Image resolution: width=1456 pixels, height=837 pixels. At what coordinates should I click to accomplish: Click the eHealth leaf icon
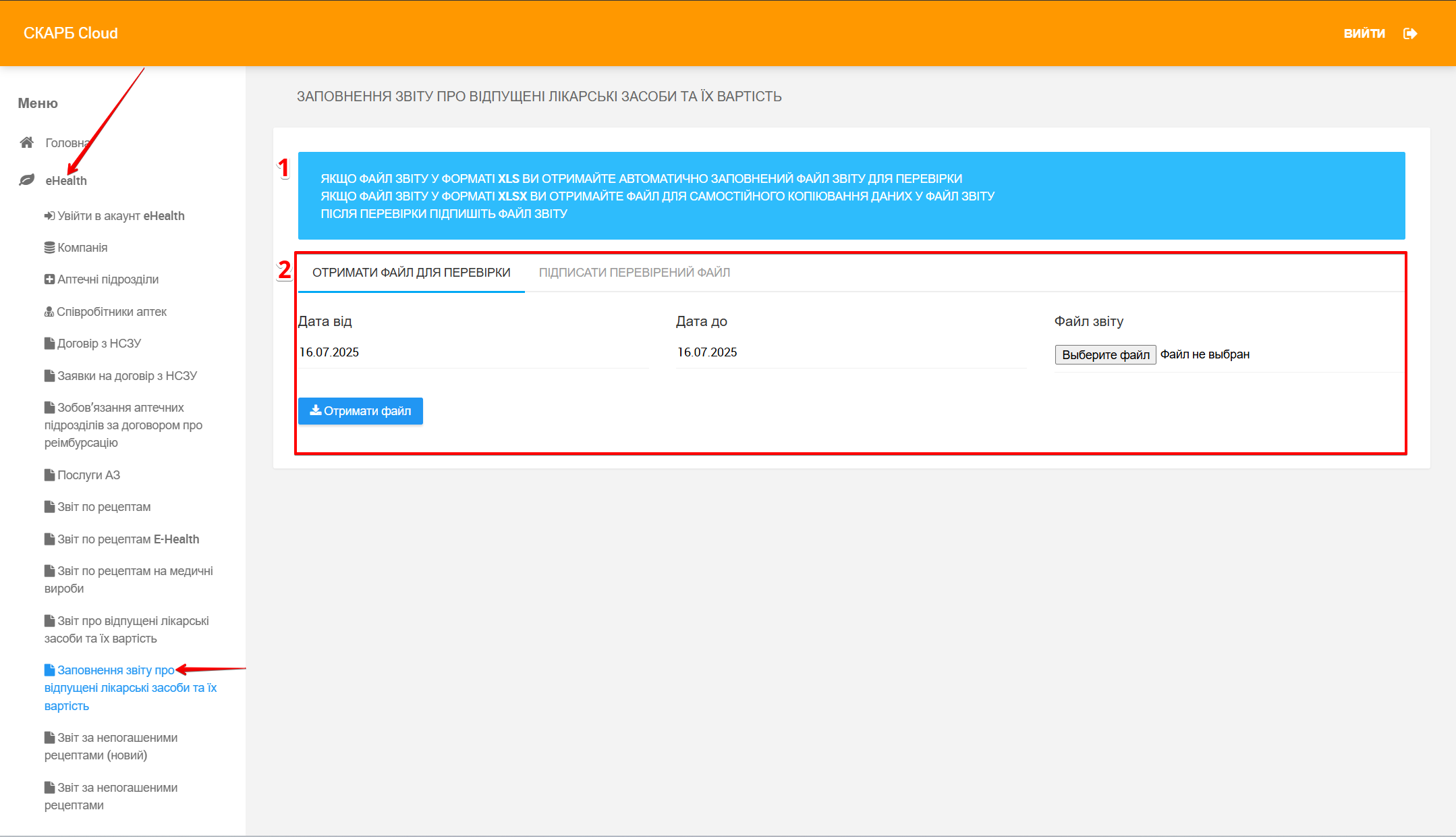click(27, 180)
